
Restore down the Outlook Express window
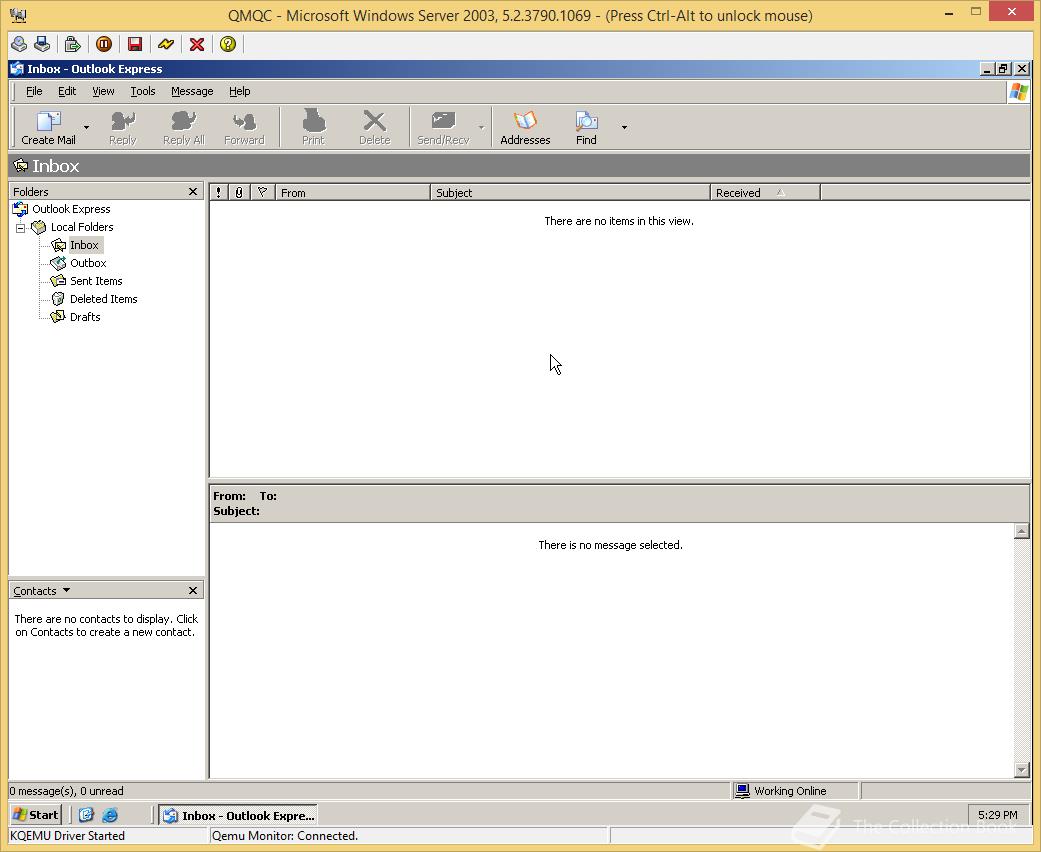(x=1003, y=68)
